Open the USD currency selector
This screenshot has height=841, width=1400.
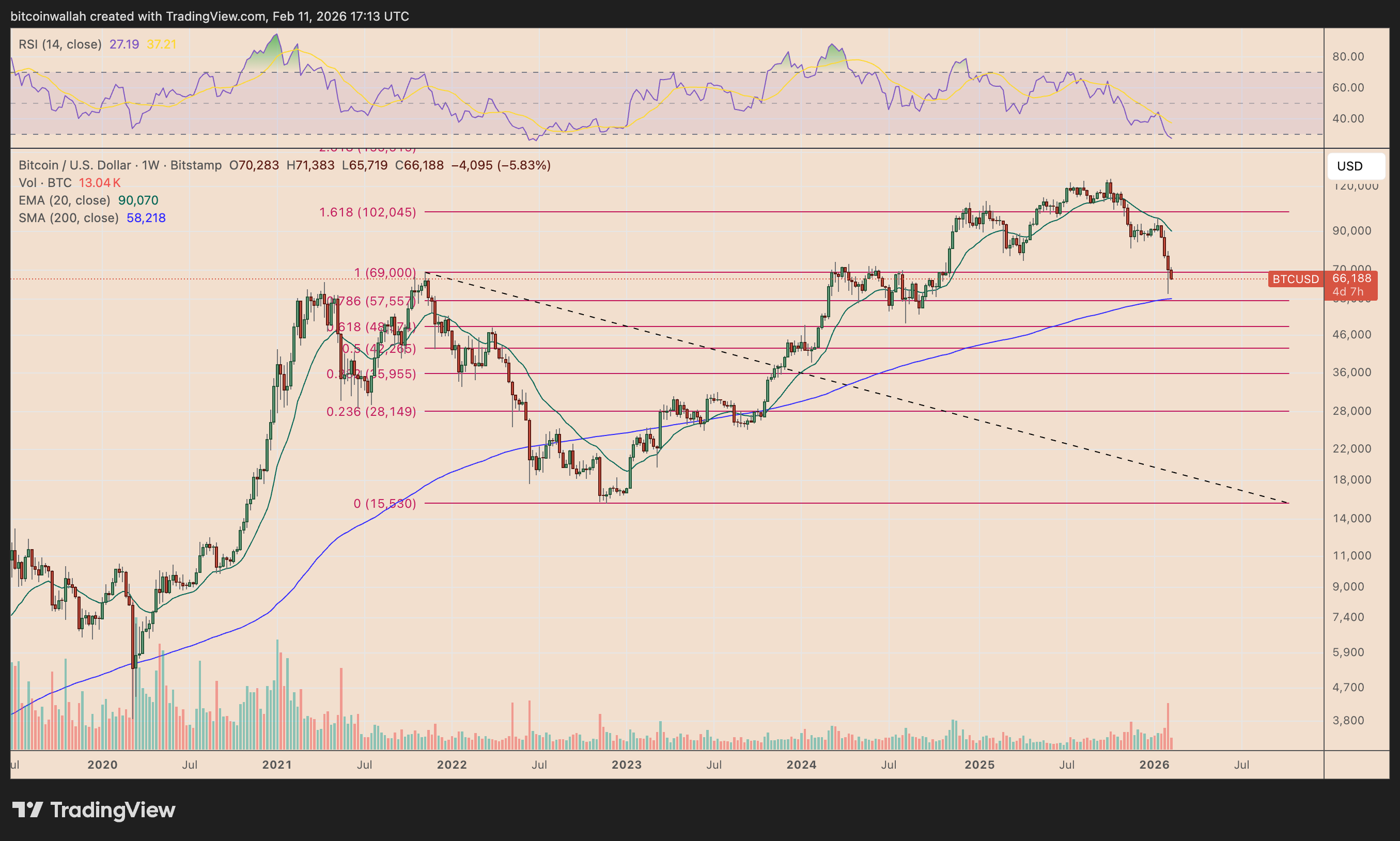pyautogui.click(x=1356, y=166)
